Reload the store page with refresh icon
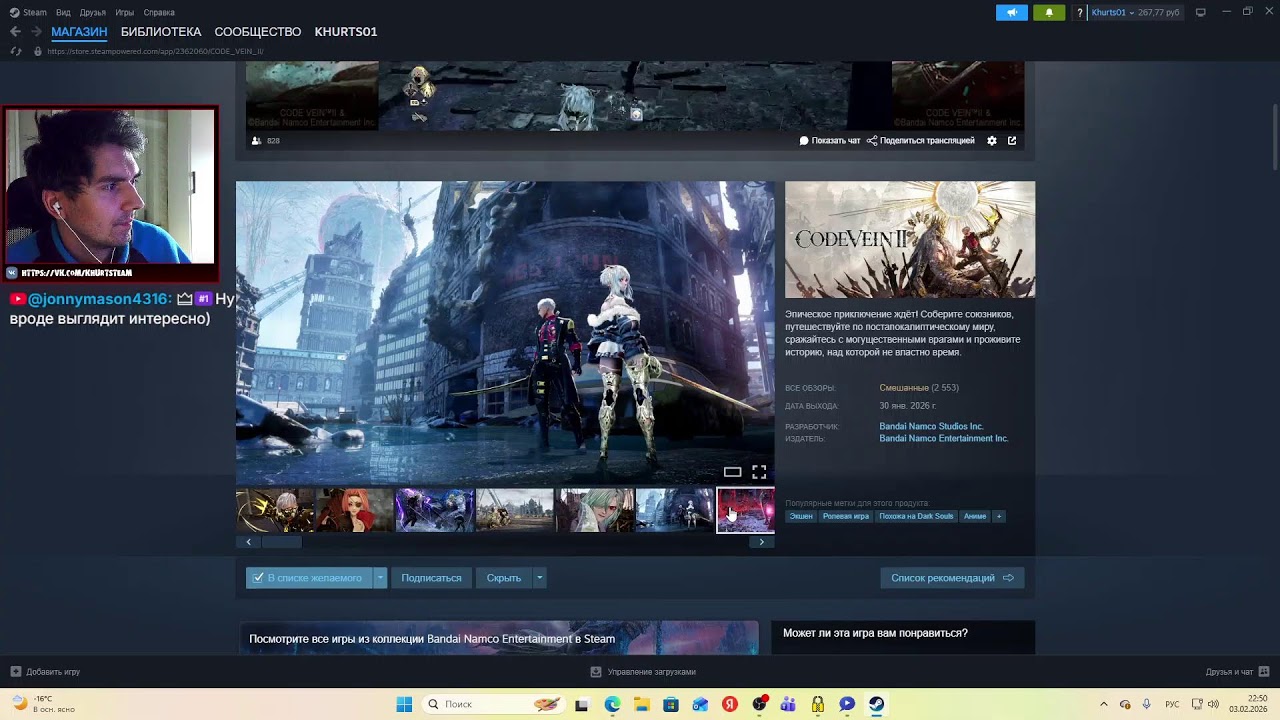Image resolution: width=1280 pixels, height=720 pixels. [x=15, y=51]
